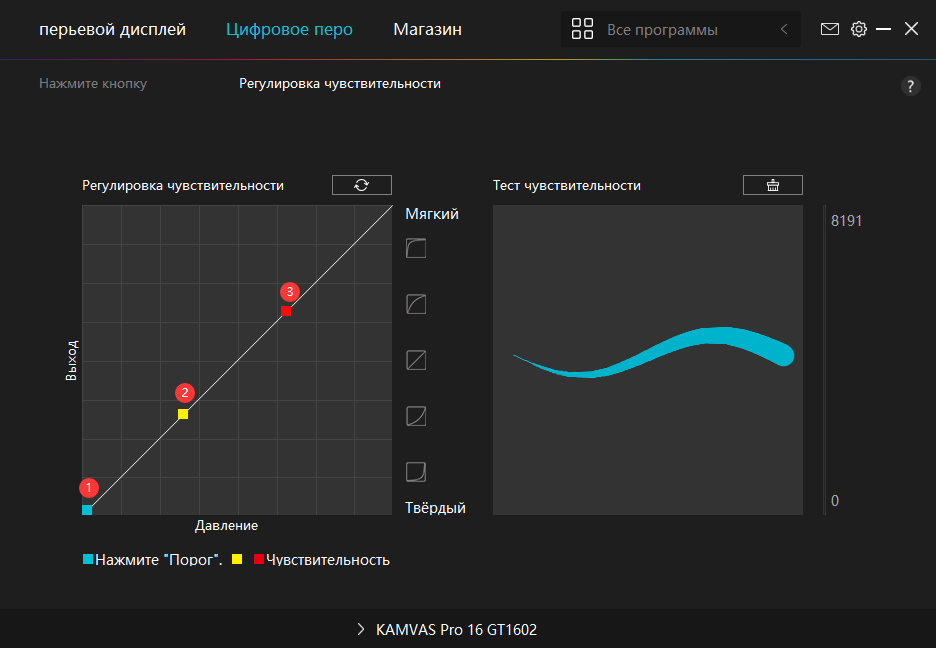Click the cyan threshold point on the curve

(87, 510)
